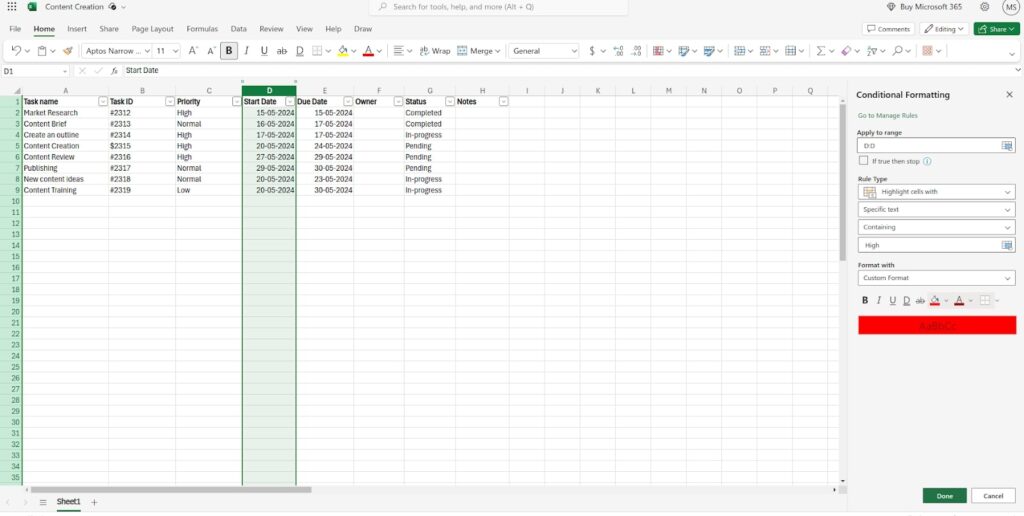Enable the If true then stop checkbox
1024x516 pixels.
pyautogui.click(x=863, y=161)
